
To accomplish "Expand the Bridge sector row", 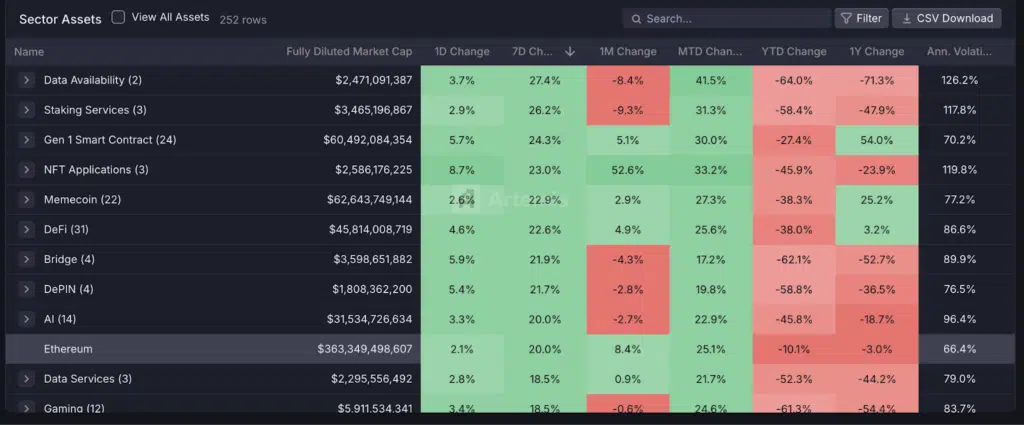I will pos(26,260).
